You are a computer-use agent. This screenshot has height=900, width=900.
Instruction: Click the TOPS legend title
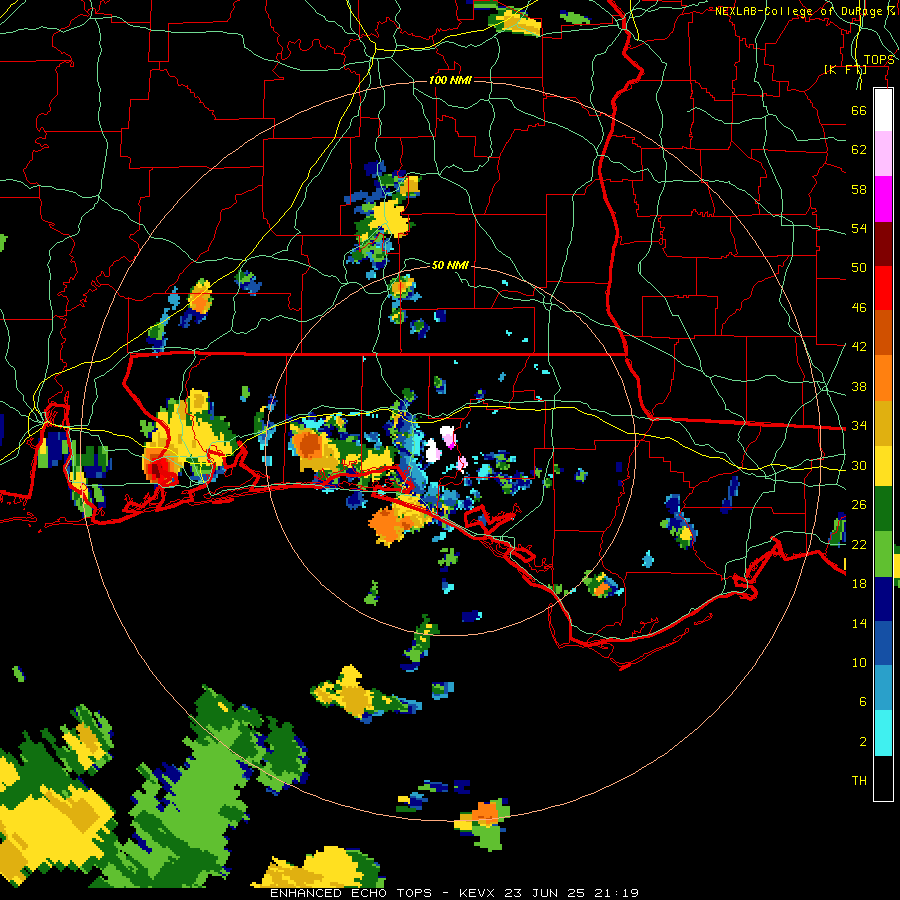pyautogui.click(x=879, y=60)
